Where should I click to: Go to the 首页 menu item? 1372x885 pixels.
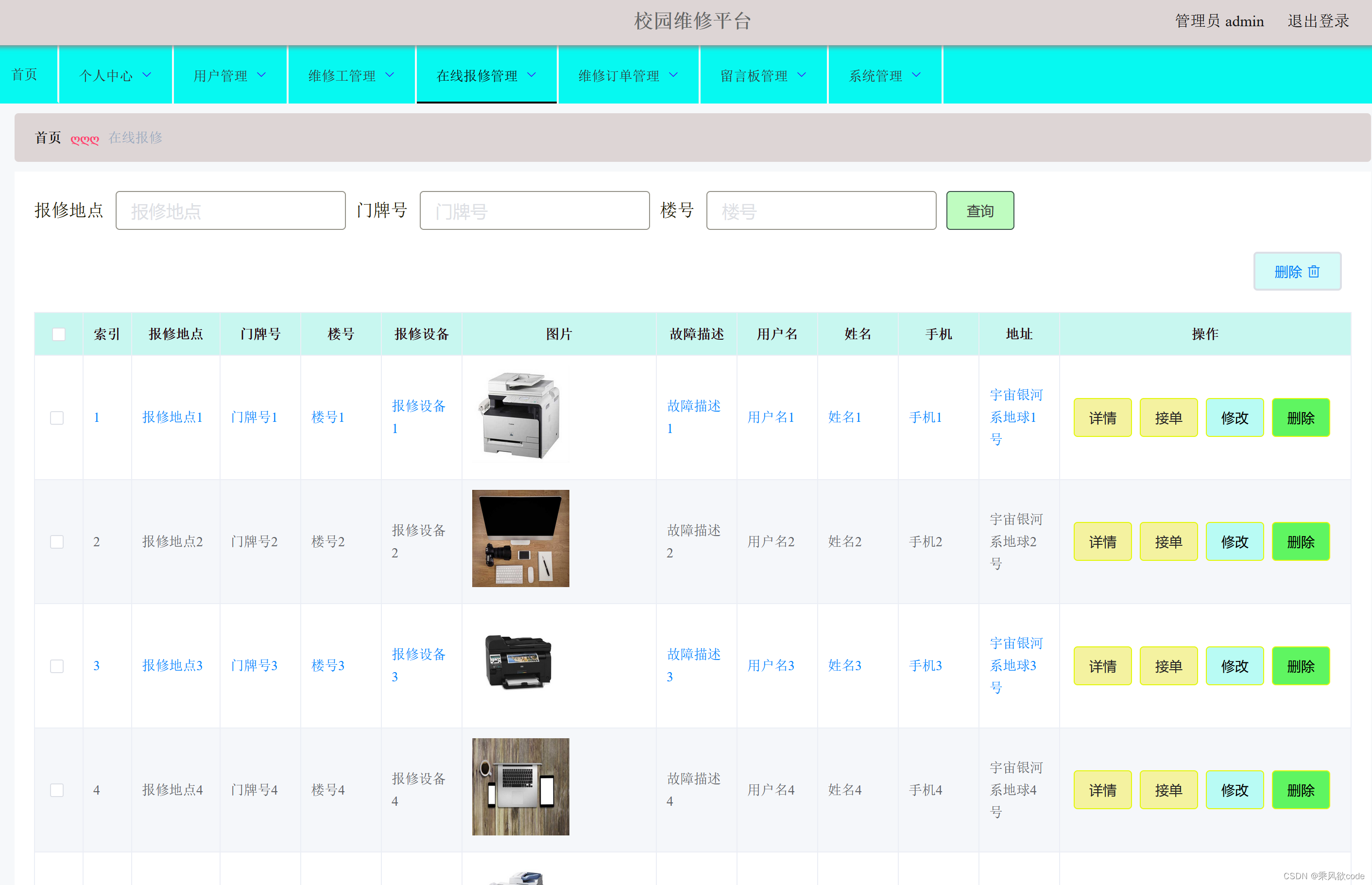25,75
